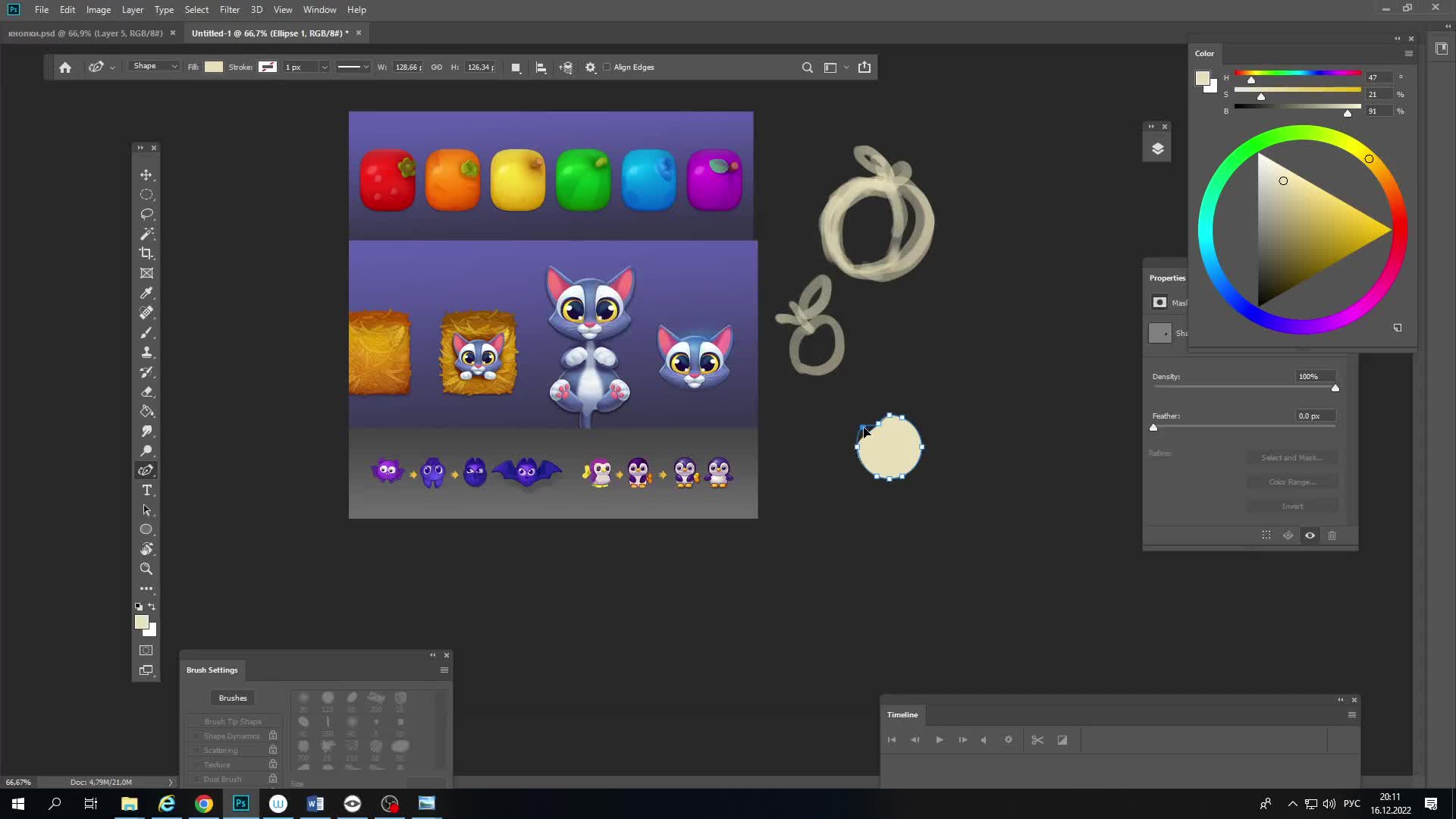The image size is (1456, 819).
Task: Open the Layer menu
Action: (x=133, y=10)
